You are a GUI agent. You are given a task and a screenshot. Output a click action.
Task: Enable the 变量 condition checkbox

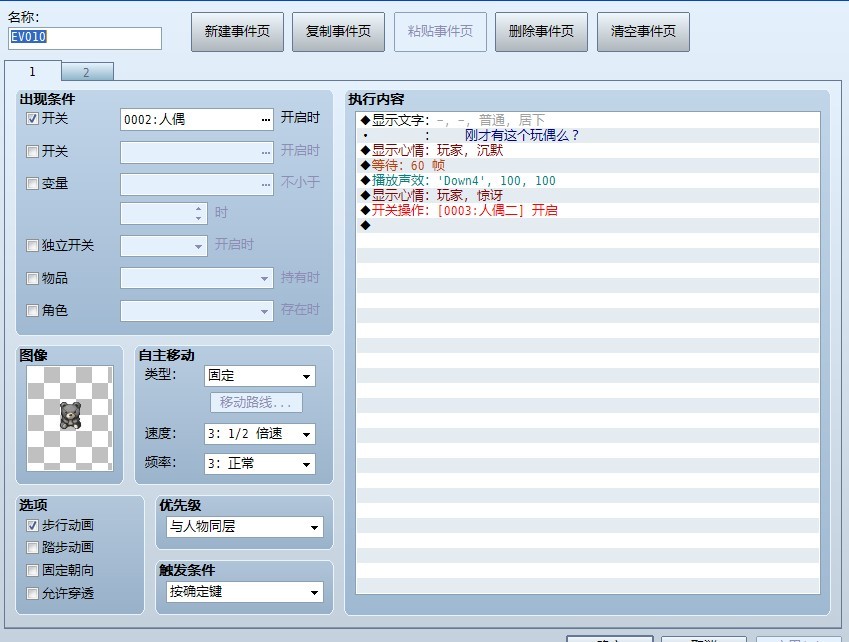[32, 184]
